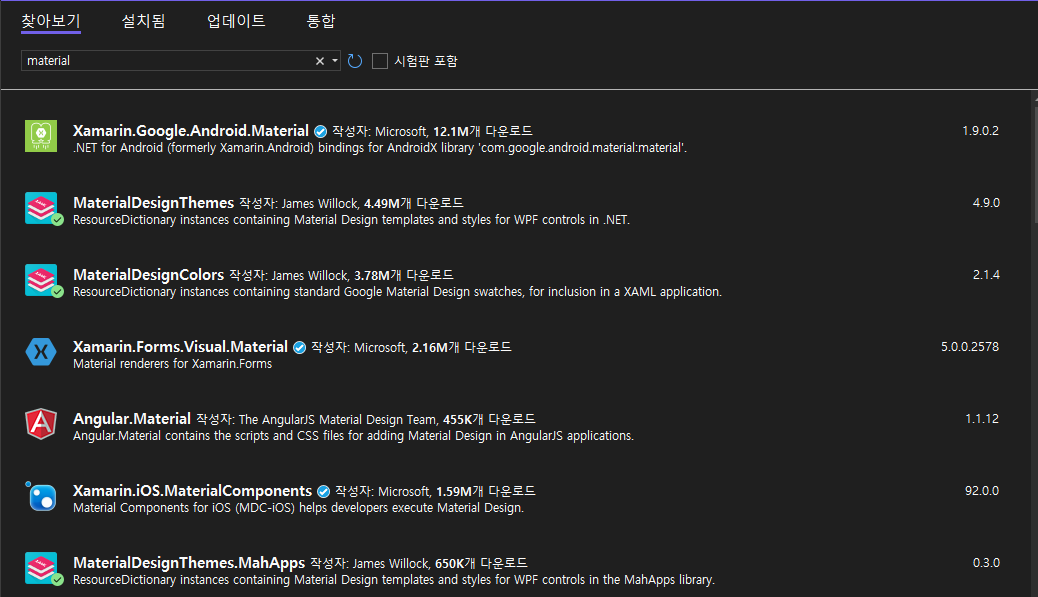Click the 455K개 다운로드 download count
The width and height of the screenshot is (1038, 597).
[489, 420]
